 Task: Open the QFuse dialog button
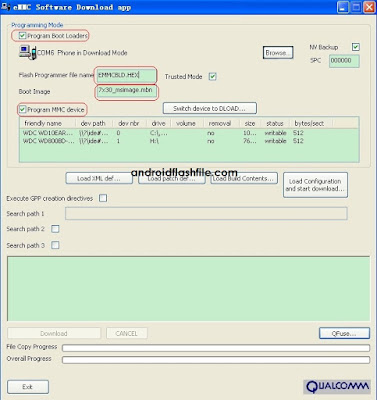(344, 333)
